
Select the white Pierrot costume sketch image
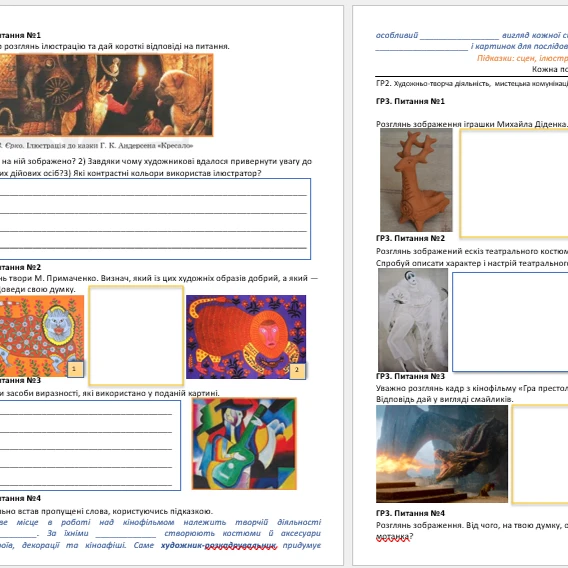413,320
